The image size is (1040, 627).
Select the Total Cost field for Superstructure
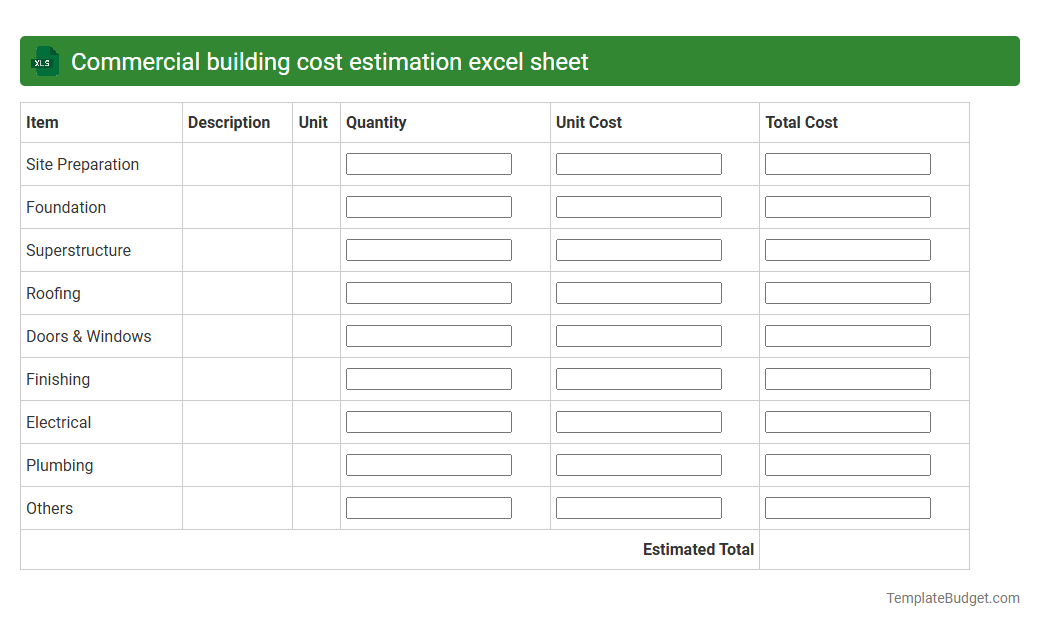tap(847, 249)
